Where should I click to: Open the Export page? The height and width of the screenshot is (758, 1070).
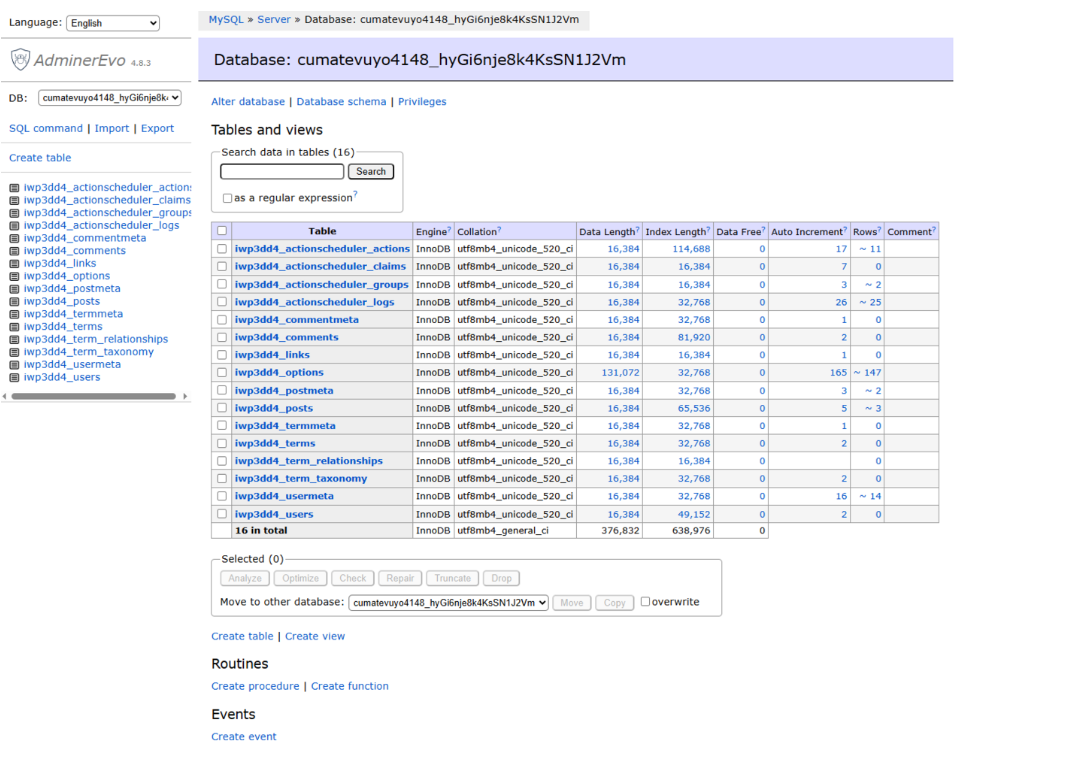point(158,128)
